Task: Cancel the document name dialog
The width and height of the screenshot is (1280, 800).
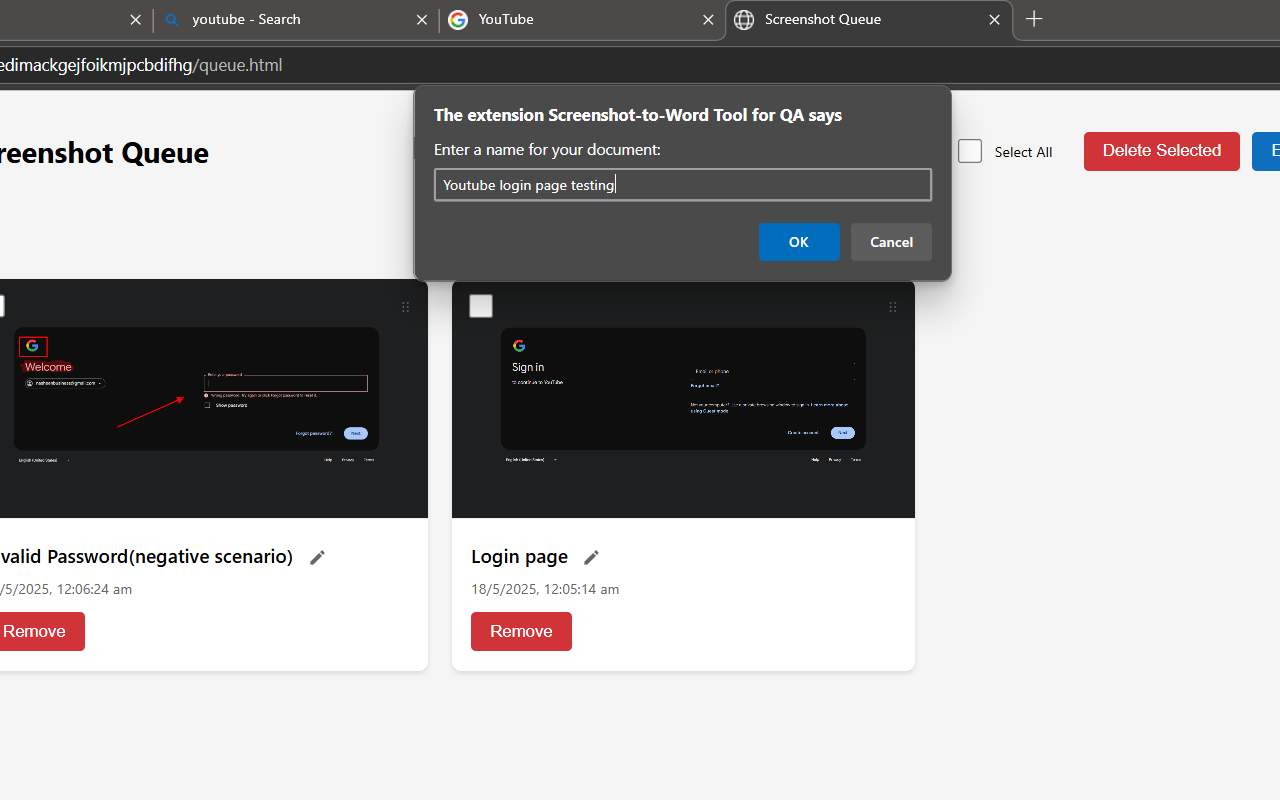Action: click(891, 242)
